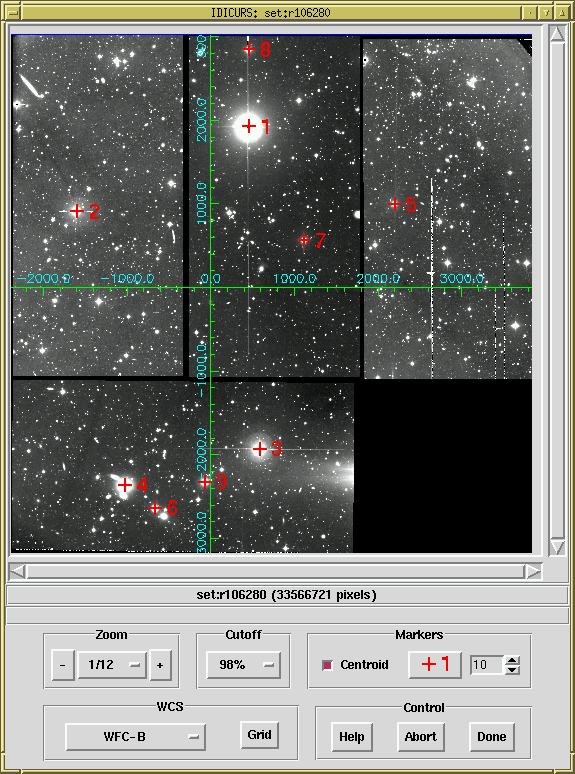The width and height of the screenshot is (575, 774).
Task: Open the WFC-B WCS dropdown
Action: pyautogui.click(x=135, y=737)
